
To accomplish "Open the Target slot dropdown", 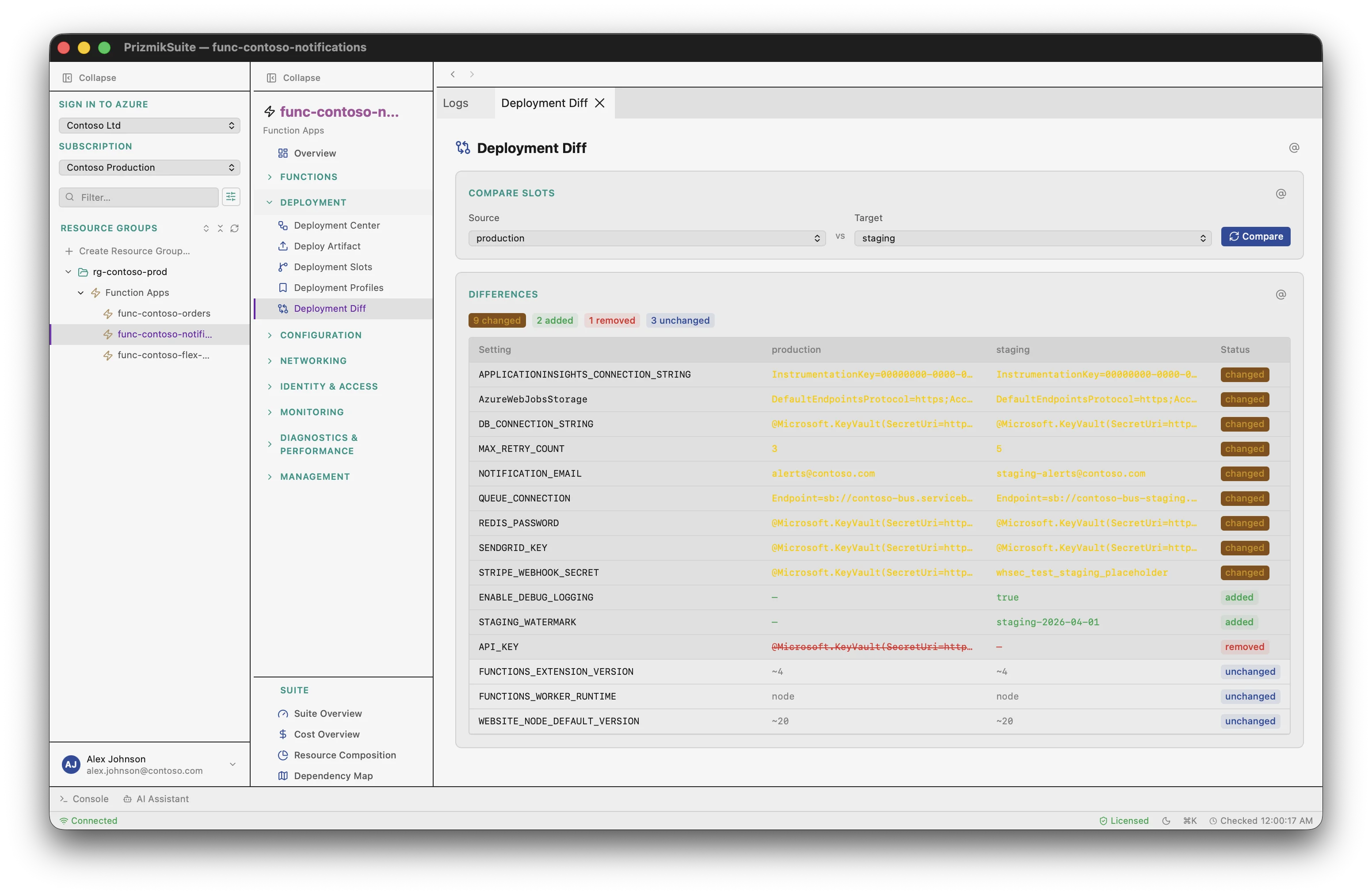I will click(x=1033, y=239).
